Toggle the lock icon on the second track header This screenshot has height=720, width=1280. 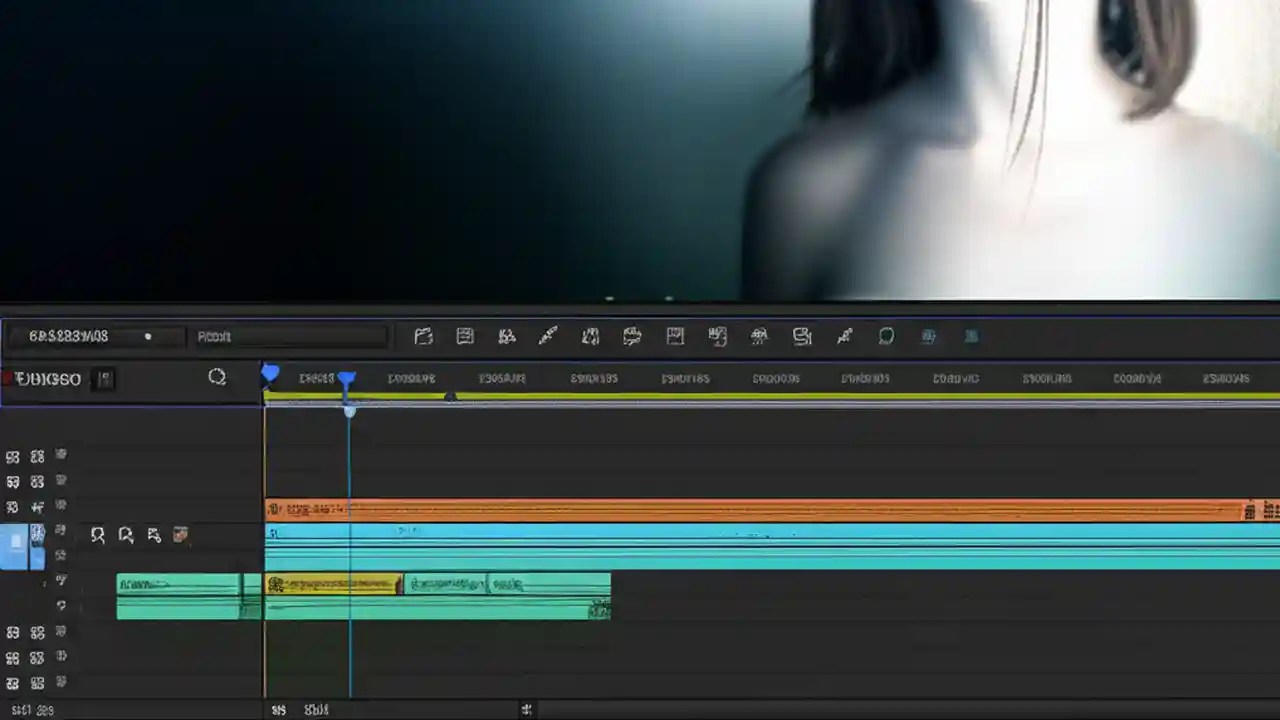[x=37, y=481]
